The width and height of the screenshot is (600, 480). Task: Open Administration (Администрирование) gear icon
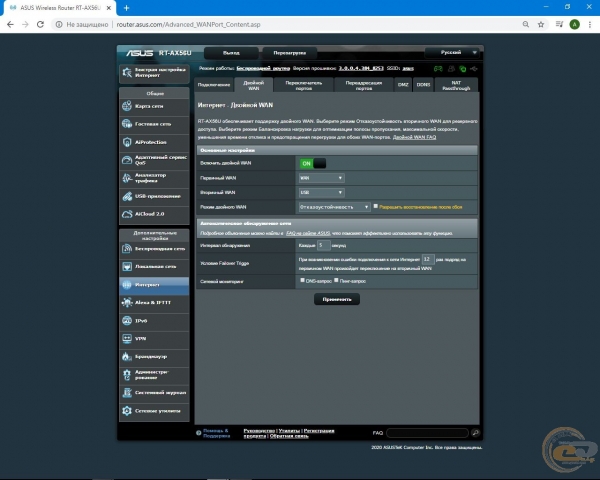127,375
